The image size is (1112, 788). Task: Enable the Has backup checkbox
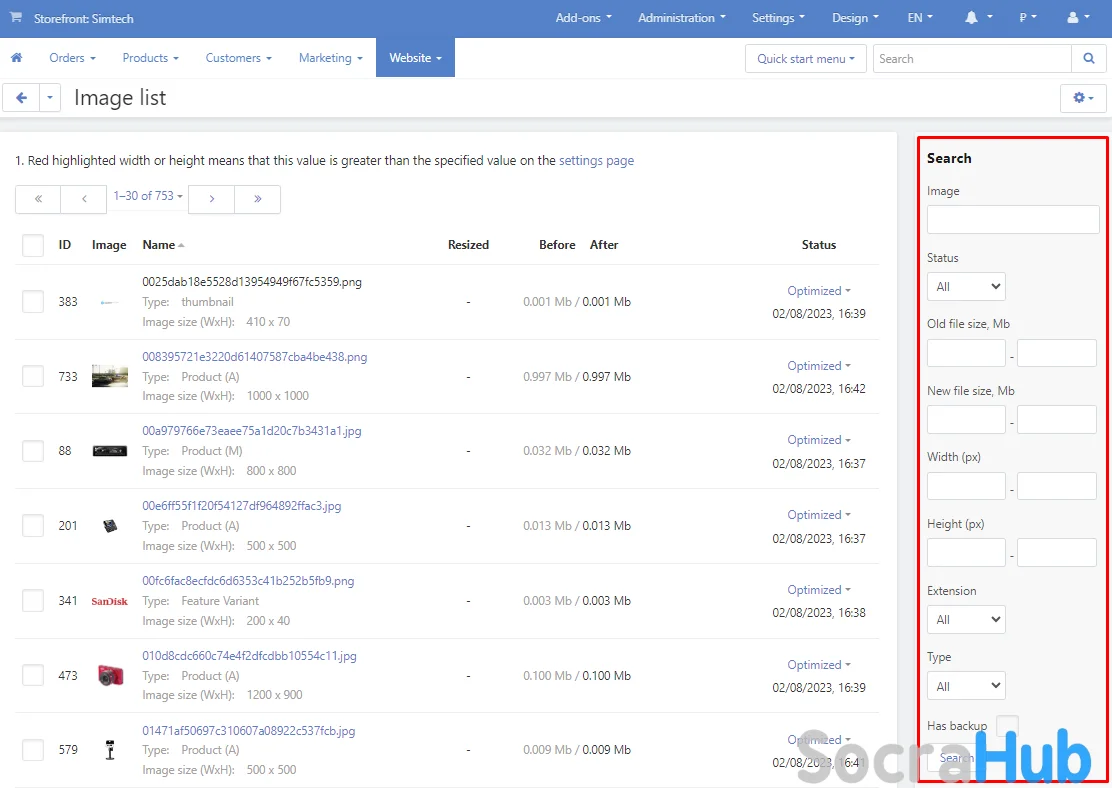pos(1007,726)
